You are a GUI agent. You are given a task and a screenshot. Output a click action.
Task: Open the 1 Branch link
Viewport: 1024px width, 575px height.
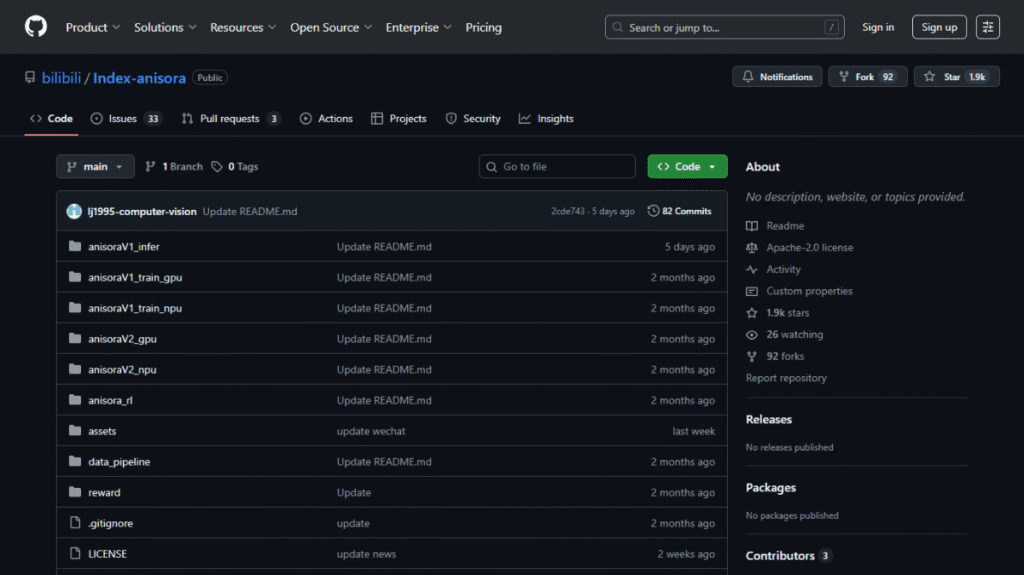coord(174,167)
